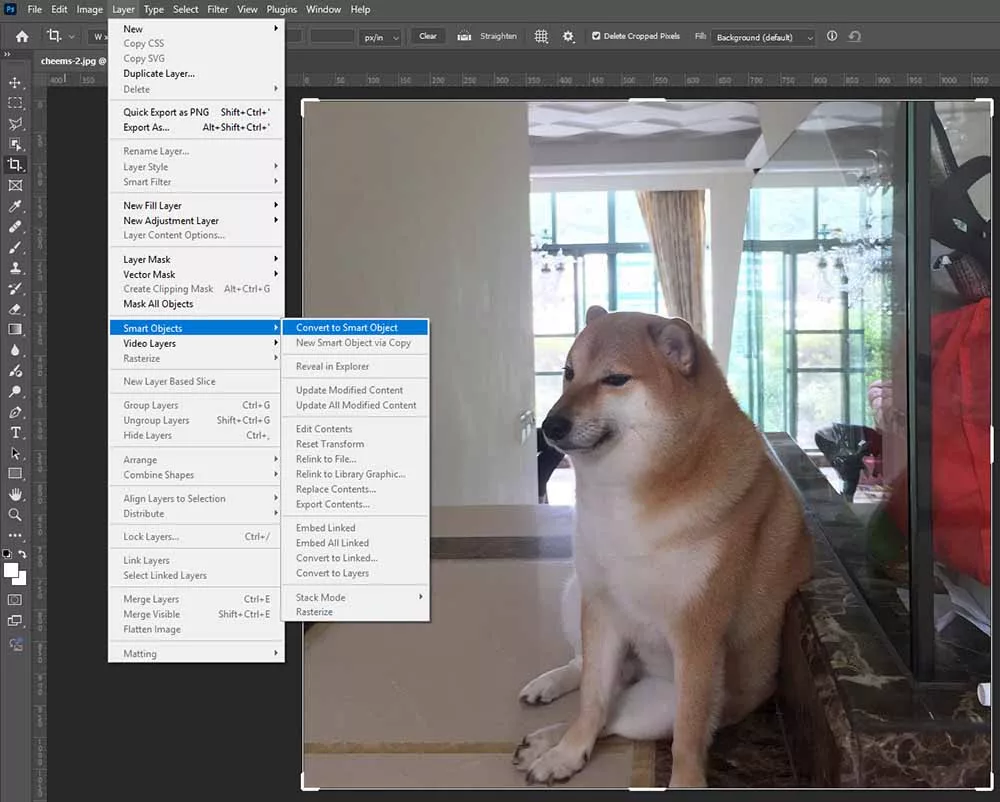The image size is (1000, 802).
Task: Select the Rectangular Marquee tool
Action: [15, 103]
